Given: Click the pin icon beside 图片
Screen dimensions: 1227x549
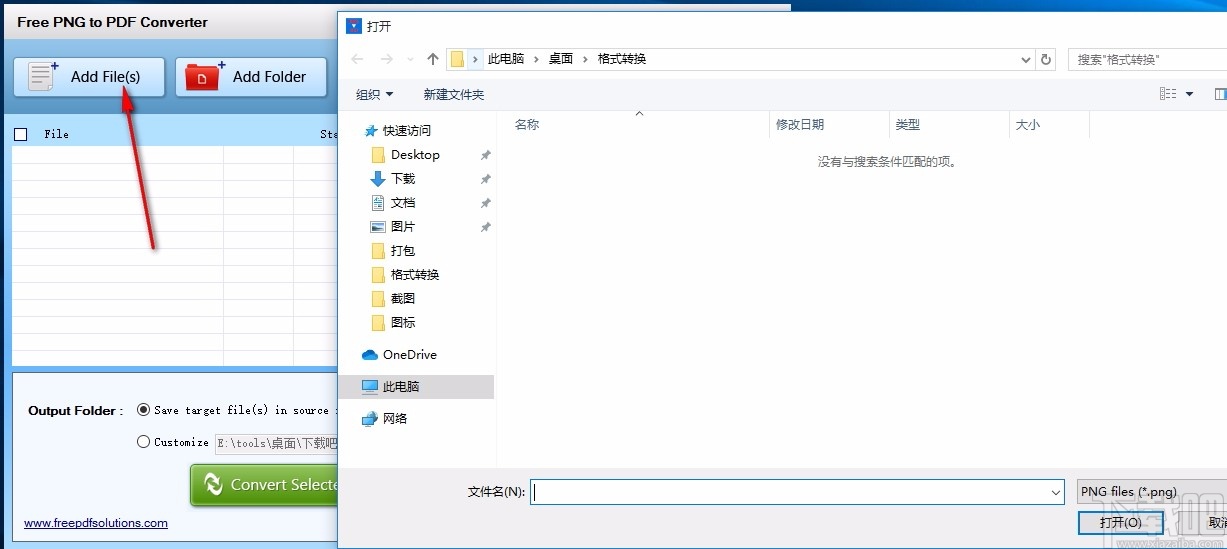Looking at the screenshot, I should point(485,227).
